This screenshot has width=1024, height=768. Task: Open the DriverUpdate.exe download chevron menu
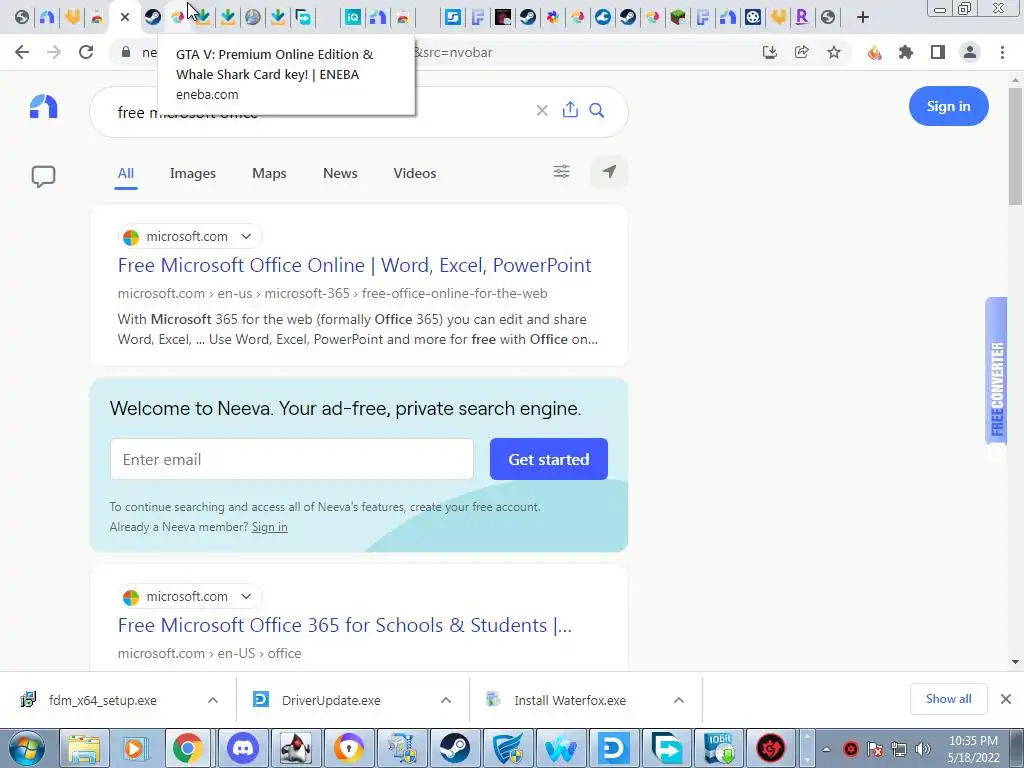pyautogui.click(x=446, y=700)
